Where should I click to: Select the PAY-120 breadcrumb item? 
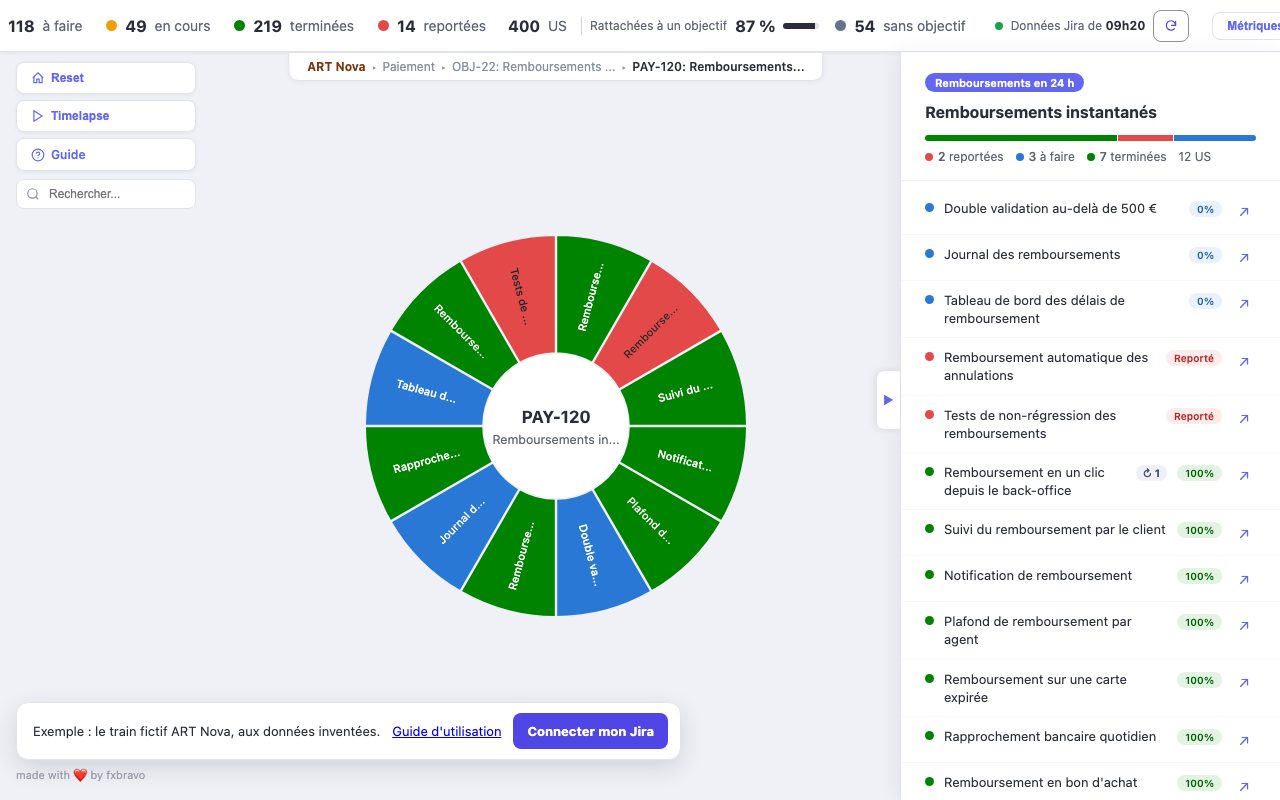pyautogui.click(x=718, y=67)
